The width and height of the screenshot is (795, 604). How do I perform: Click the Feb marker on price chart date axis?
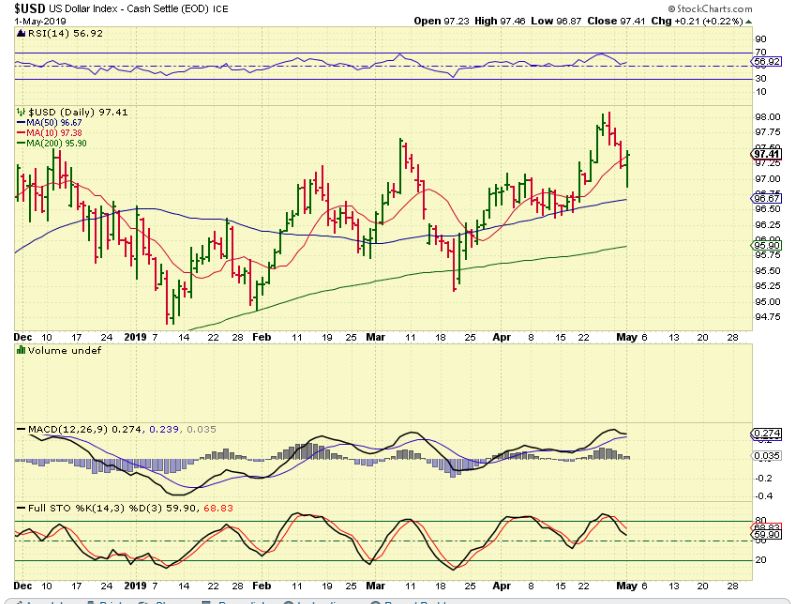coord(262,337)
